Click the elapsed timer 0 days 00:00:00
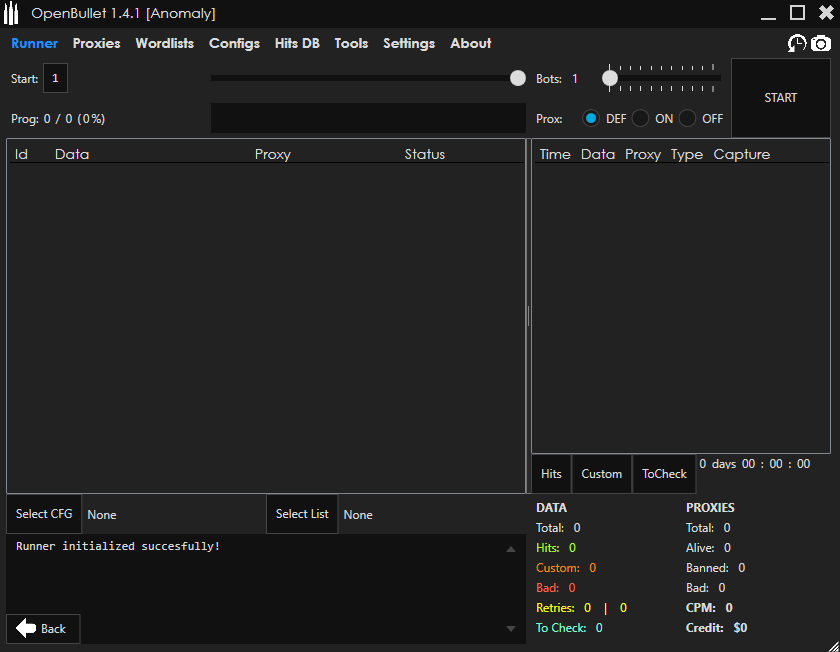This screenshot has height=652, width=840. click(x=754, y=464)
